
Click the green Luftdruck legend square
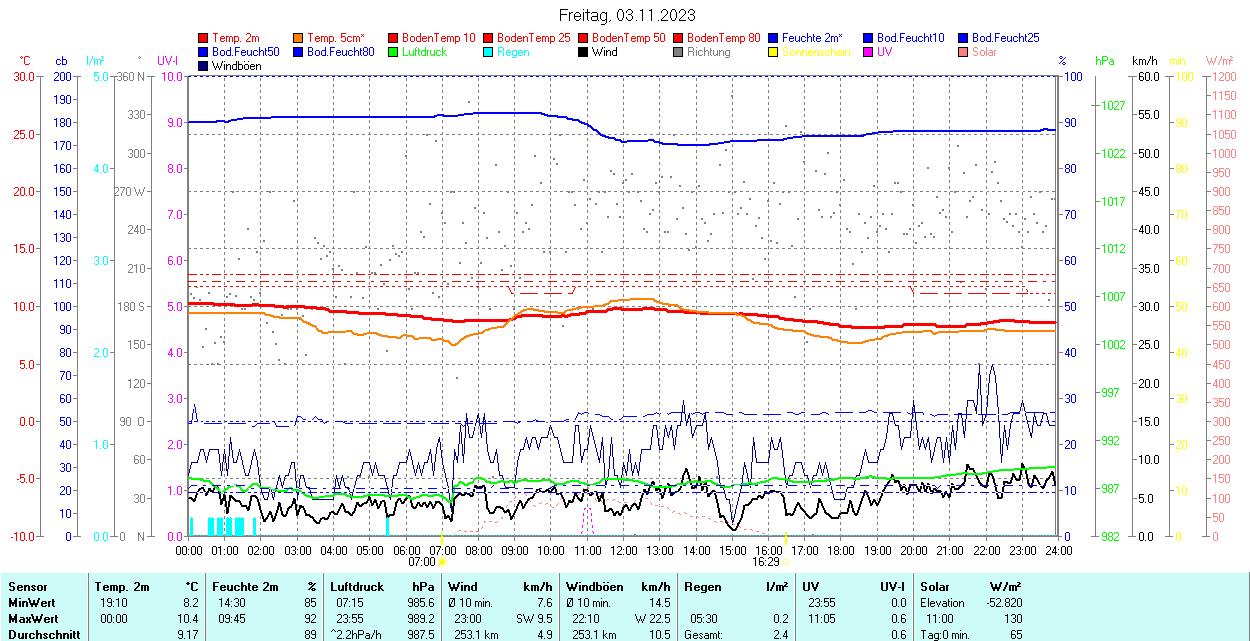pyautogui.click(x=394, y=52)
